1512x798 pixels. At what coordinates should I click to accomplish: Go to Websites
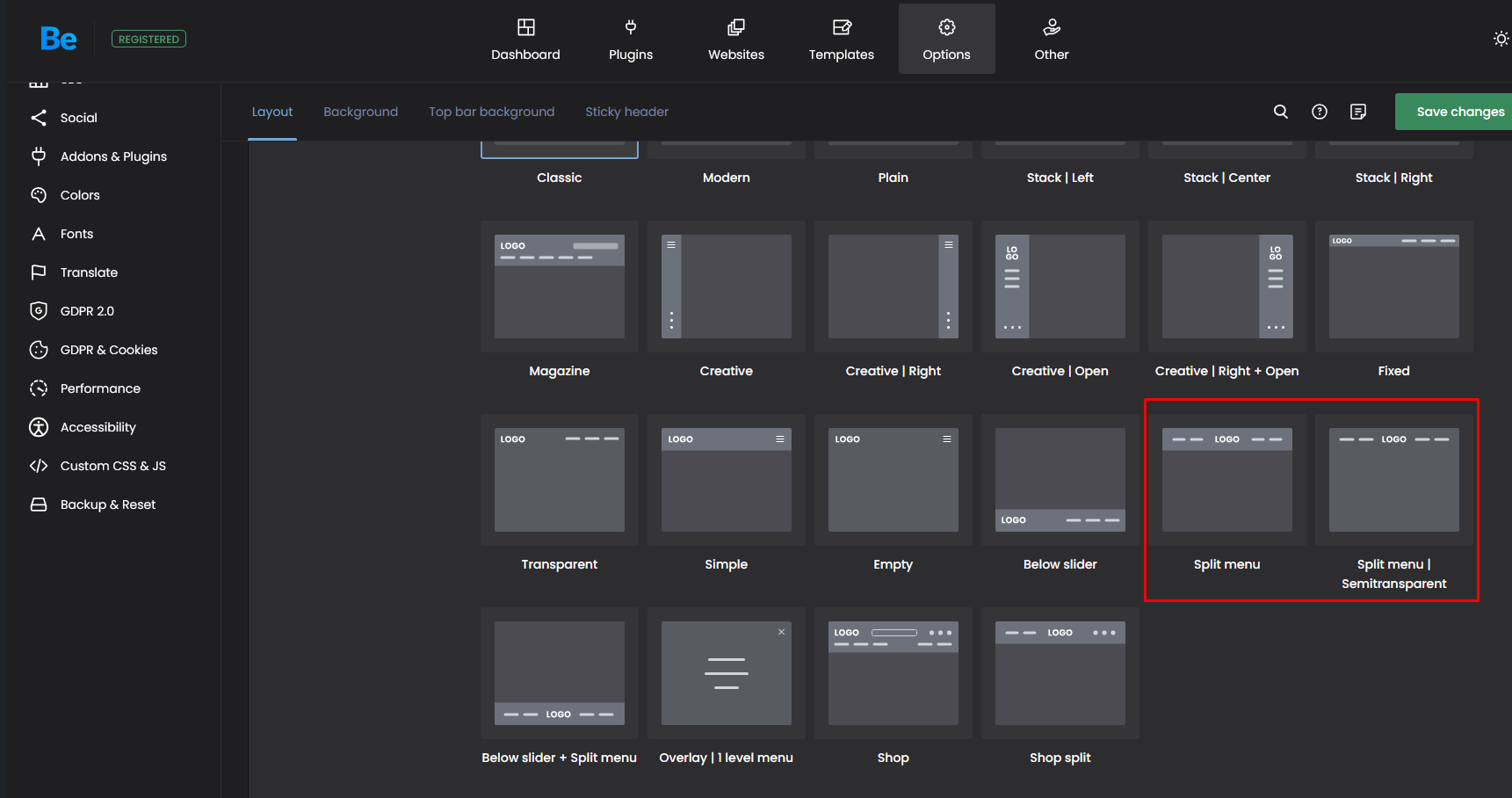pyautogui.click(x=736, y=39)
